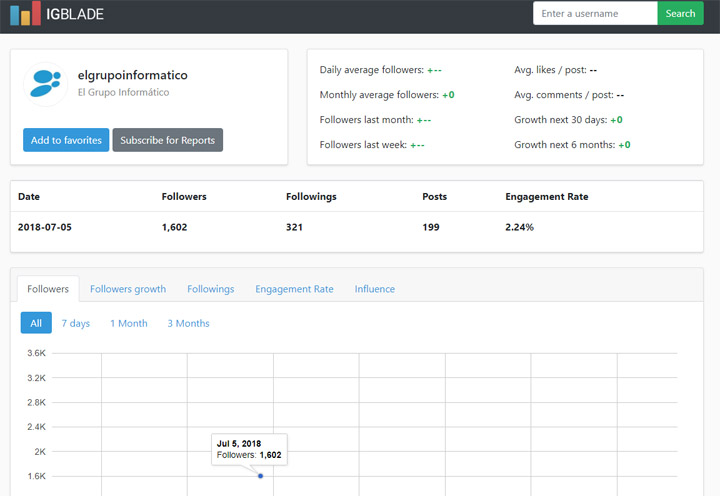
Task: Click the Date column header
Action: [x=29, y=197]
